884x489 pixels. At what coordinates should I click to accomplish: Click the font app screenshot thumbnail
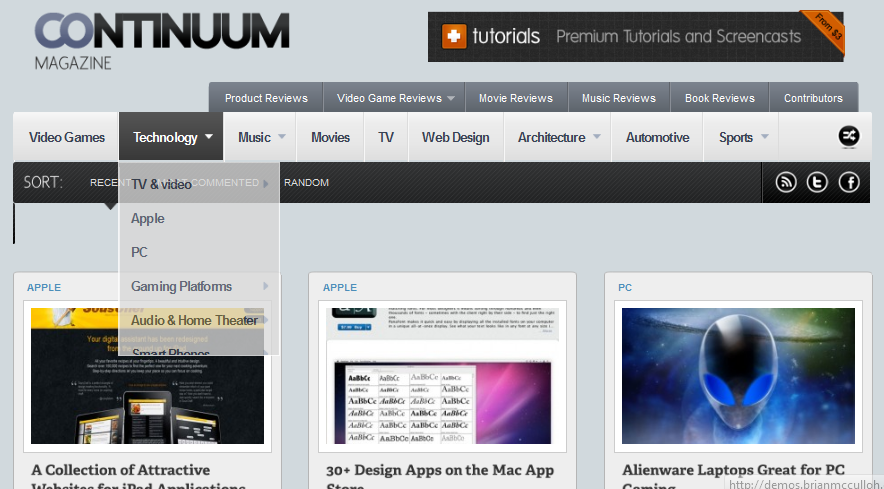[x=443, y=376]
